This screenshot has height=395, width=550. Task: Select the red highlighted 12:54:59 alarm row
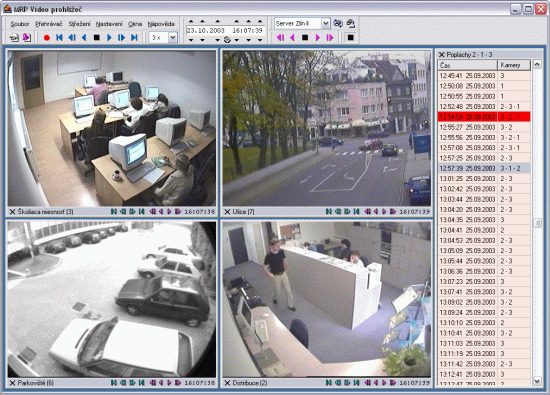pos(484,117)
